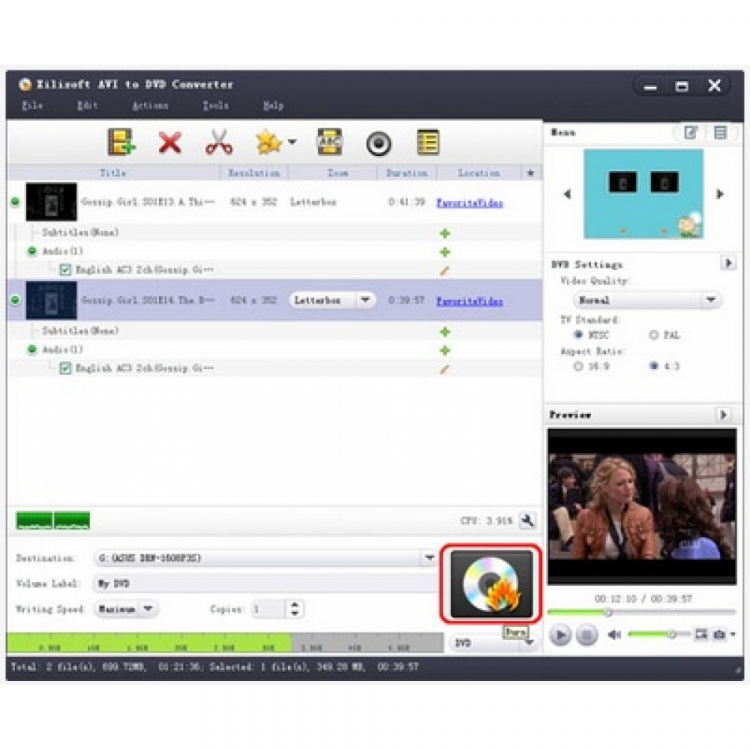Toggle second English AC3 audio checkbox
This screenshot has width=750, height=750.
[x=65, y=368]
